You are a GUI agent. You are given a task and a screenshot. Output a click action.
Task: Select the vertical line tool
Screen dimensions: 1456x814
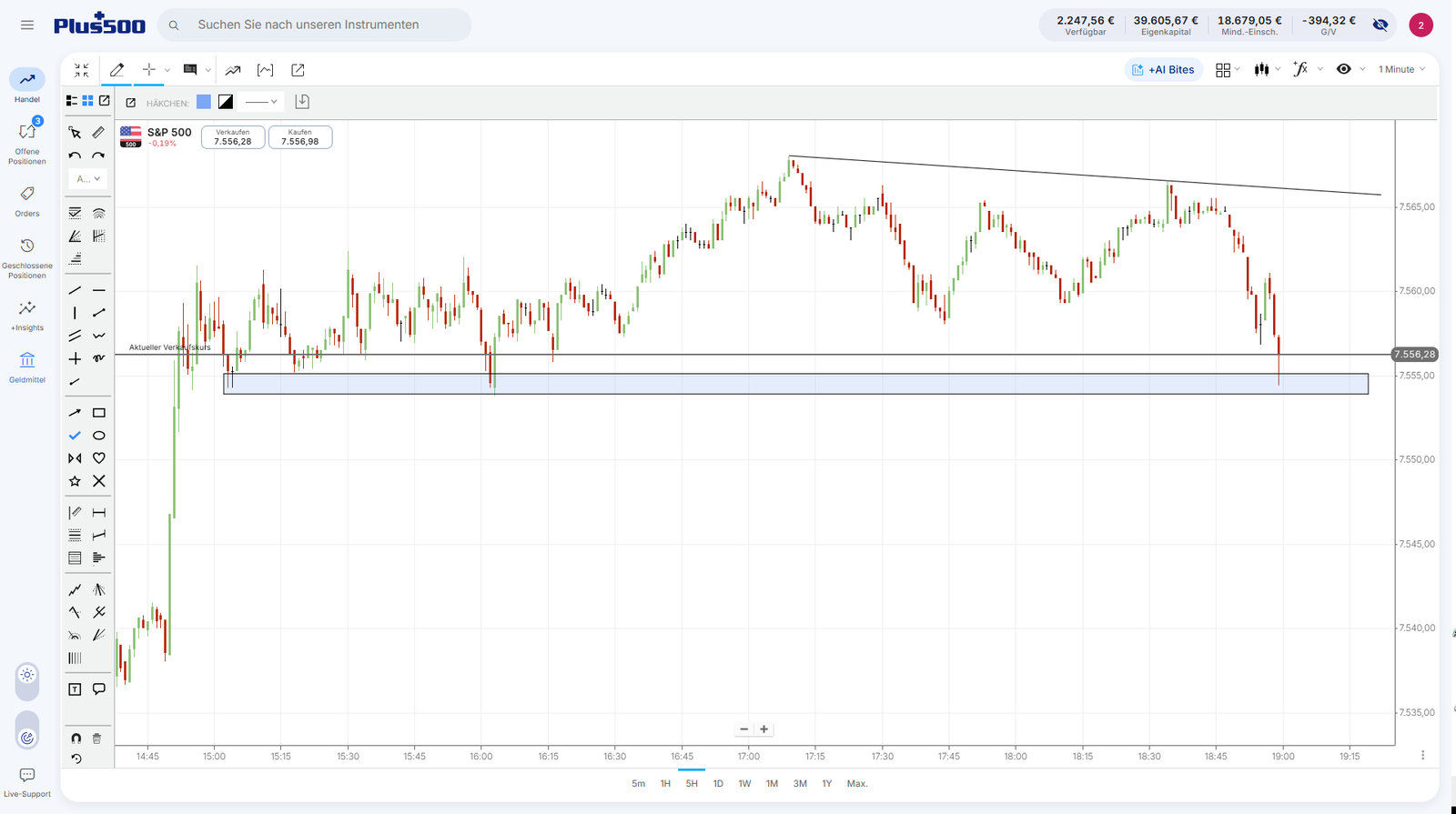point(76,313)
